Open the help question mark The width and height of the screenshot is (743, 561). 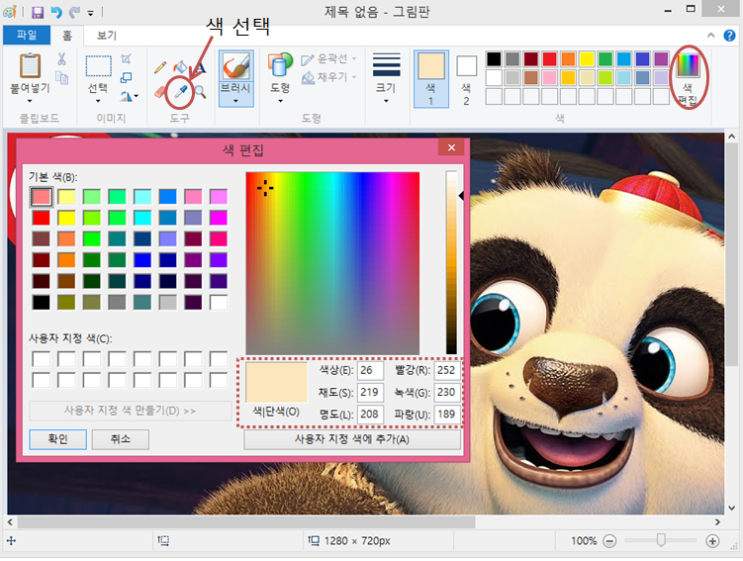(x=729, y=36)
